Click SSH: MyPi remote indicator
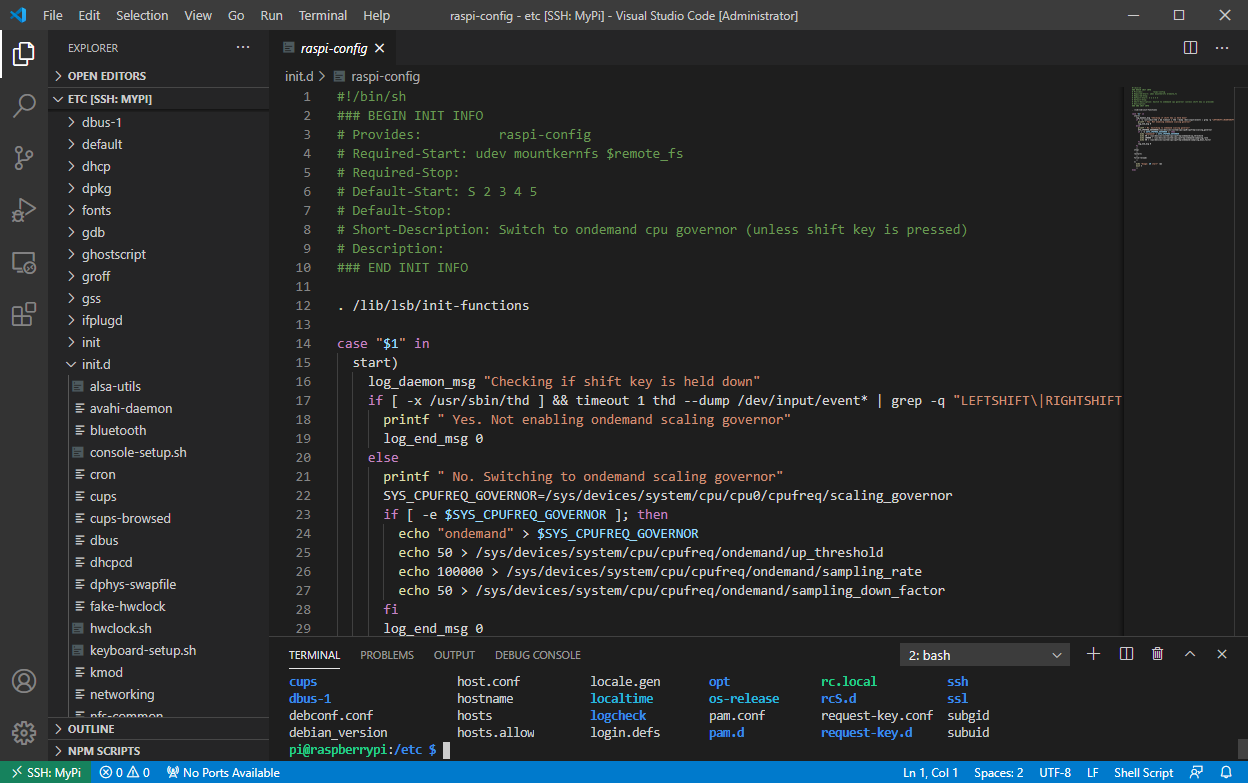The image size is (1248, 783). click(46, 772)
